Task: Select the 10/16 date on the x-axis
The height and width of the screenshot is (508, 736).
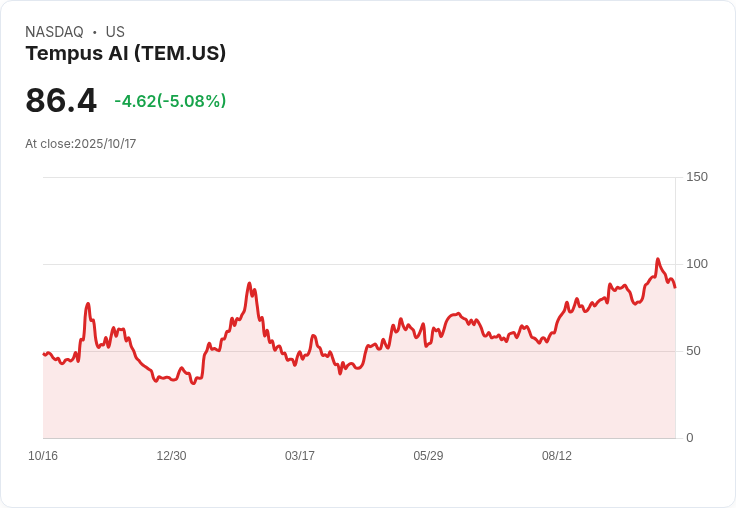Action: tap(43, 456)
